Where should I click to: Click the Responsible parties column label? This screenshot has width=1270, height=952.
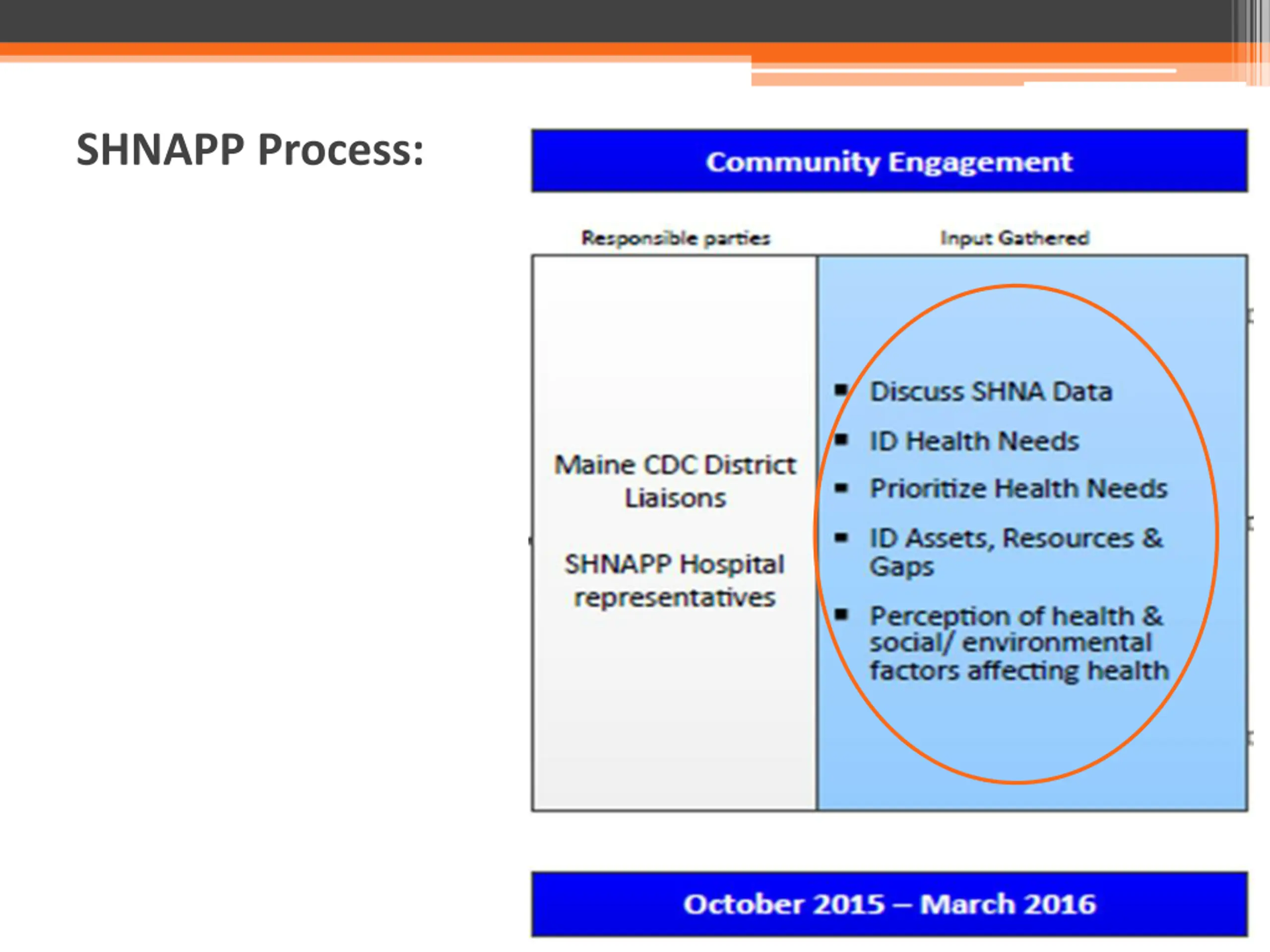click(x=676, y=238)
